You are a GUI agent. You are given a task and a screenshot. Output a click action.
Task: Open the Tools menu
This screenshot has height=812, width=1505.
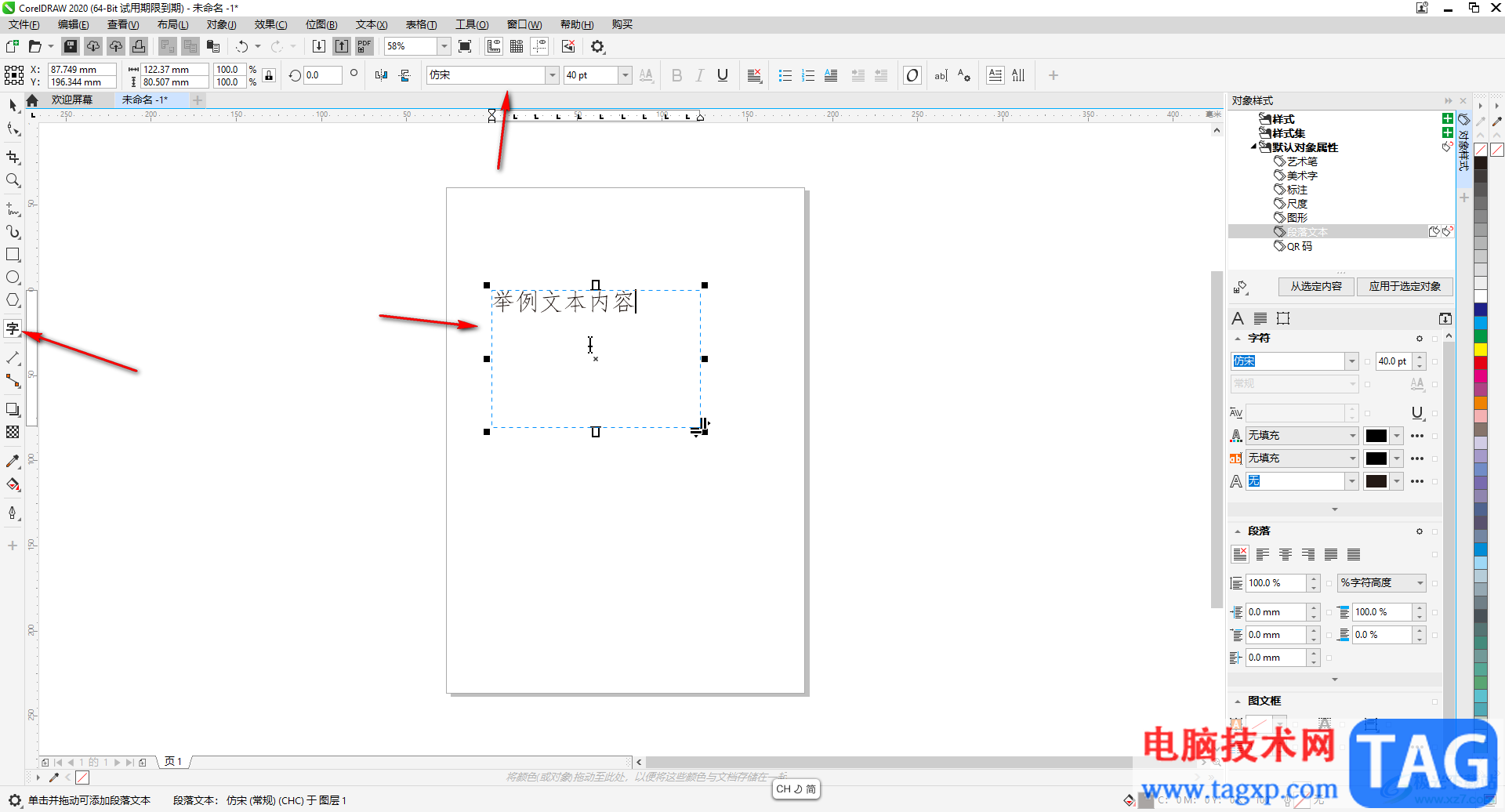(x=472, y=25)
